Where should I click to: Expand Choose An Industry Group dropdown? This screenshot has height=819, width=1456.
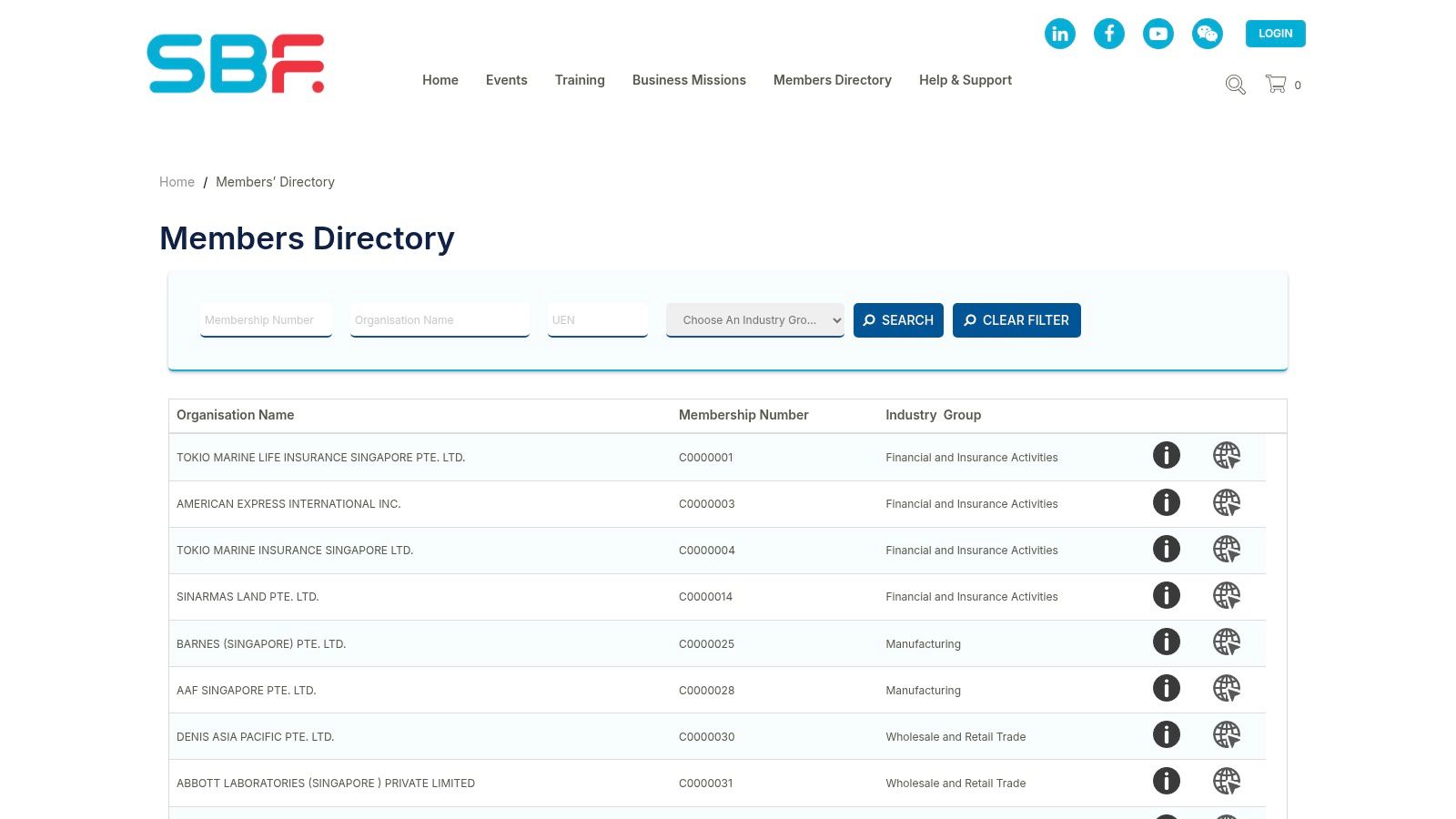(755, 320)
